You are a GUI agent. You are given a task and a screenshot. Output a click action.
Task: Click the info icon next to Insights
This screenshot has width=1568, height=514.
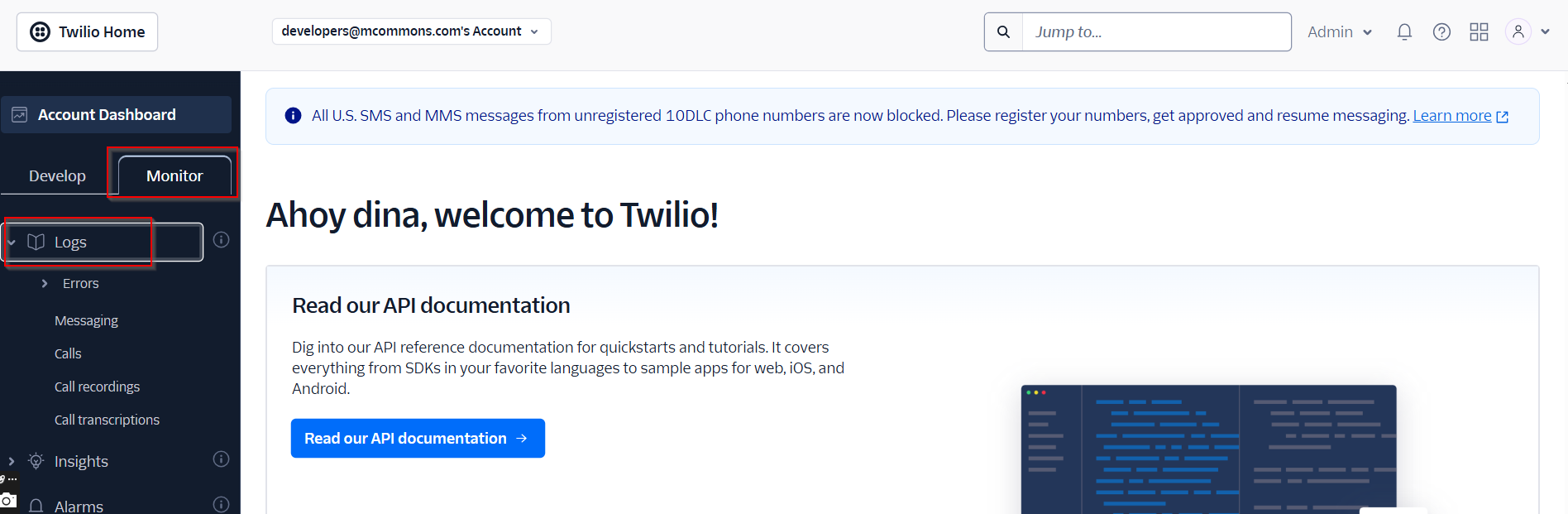221,459
